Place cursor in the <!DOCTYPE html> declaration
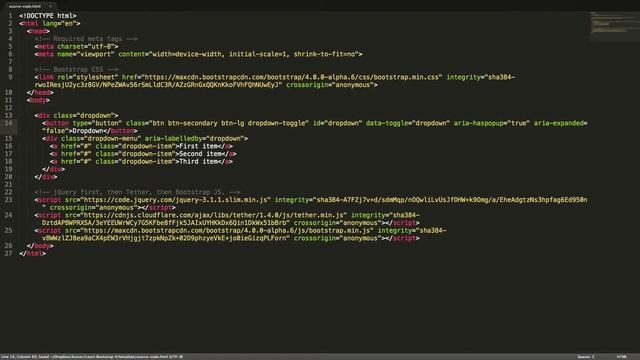Viewport: 640px width, 360px height. point(48,16)
